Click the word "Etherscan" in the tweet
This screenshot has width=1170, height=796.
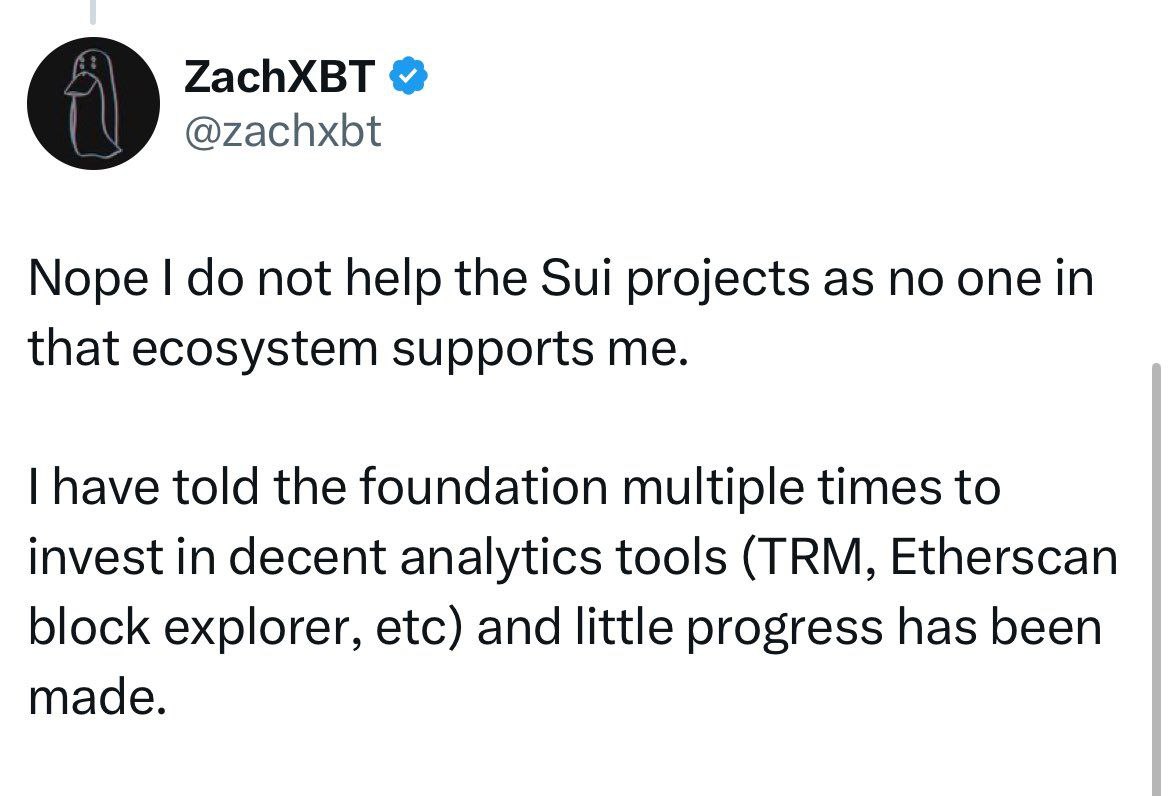click(1004, 557)
